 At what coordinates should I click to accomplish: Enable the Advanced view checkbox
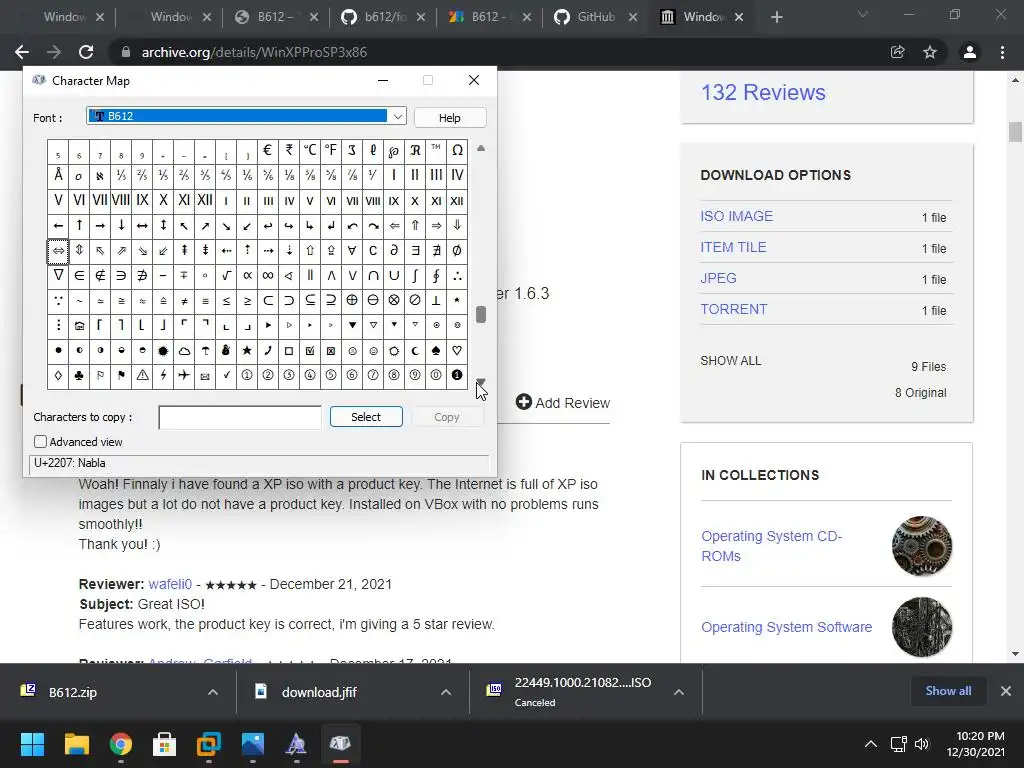[40, 441]
